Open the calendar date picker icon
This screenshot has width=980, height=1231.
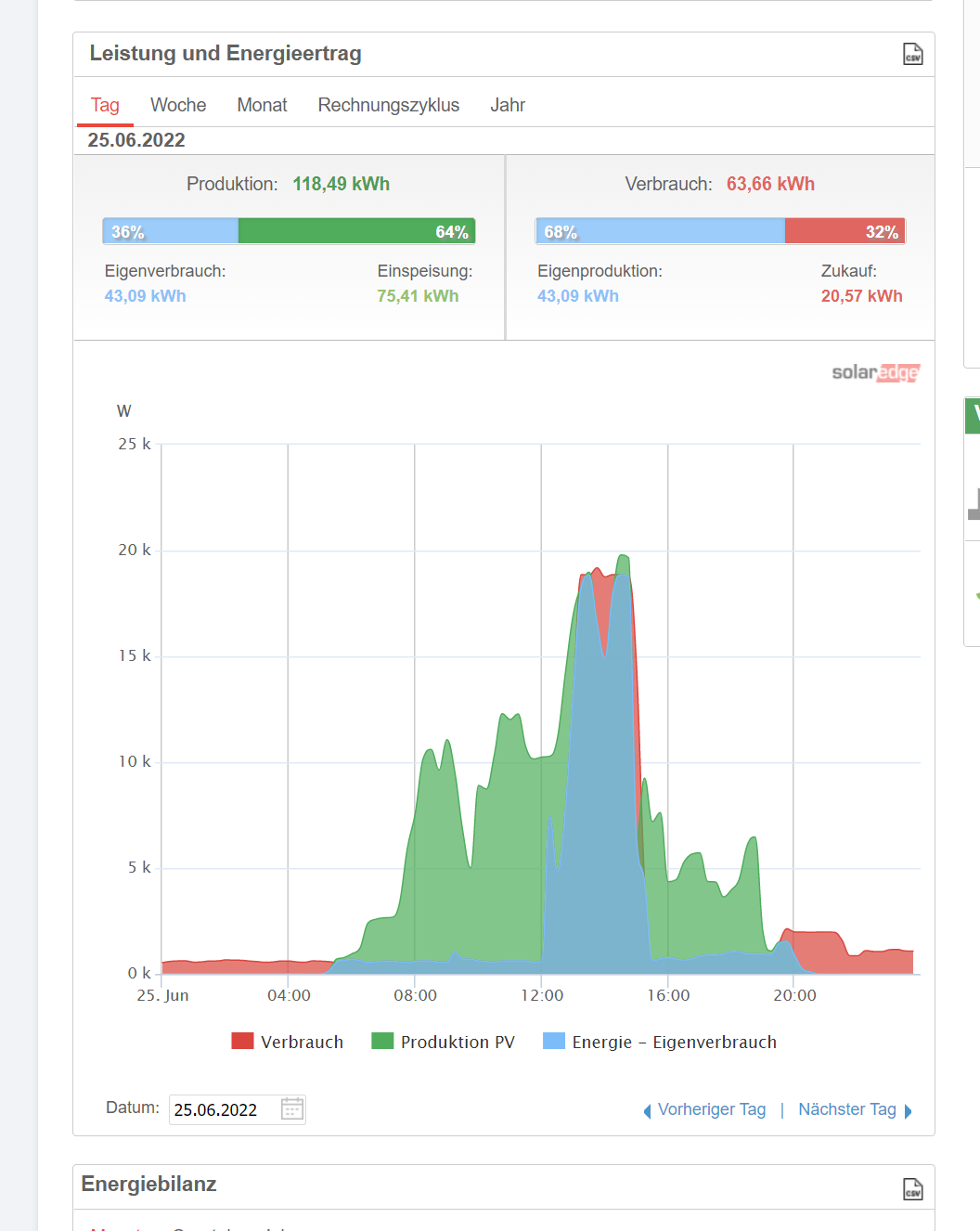click(x=291, y=1109)
